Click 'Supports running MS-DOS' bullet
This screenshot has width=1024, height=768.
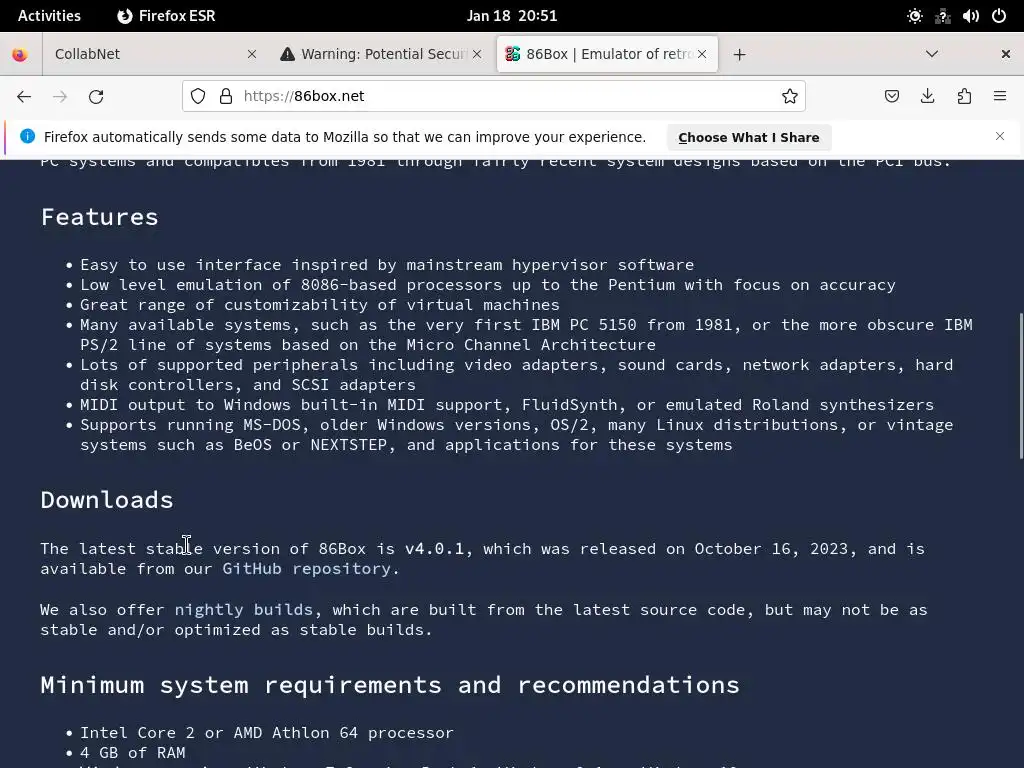point(517,434)
